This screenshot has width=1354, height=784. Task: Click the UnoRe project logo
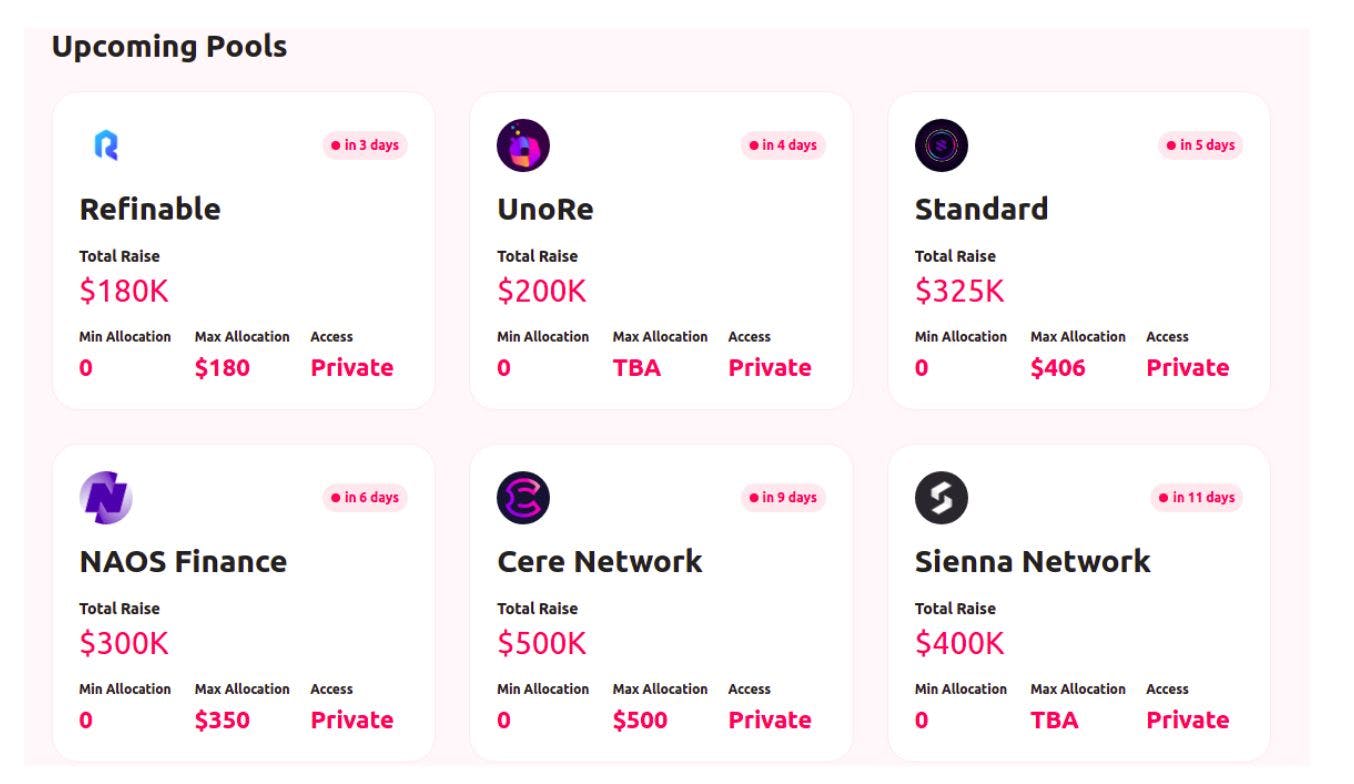[x=524, y=145]
